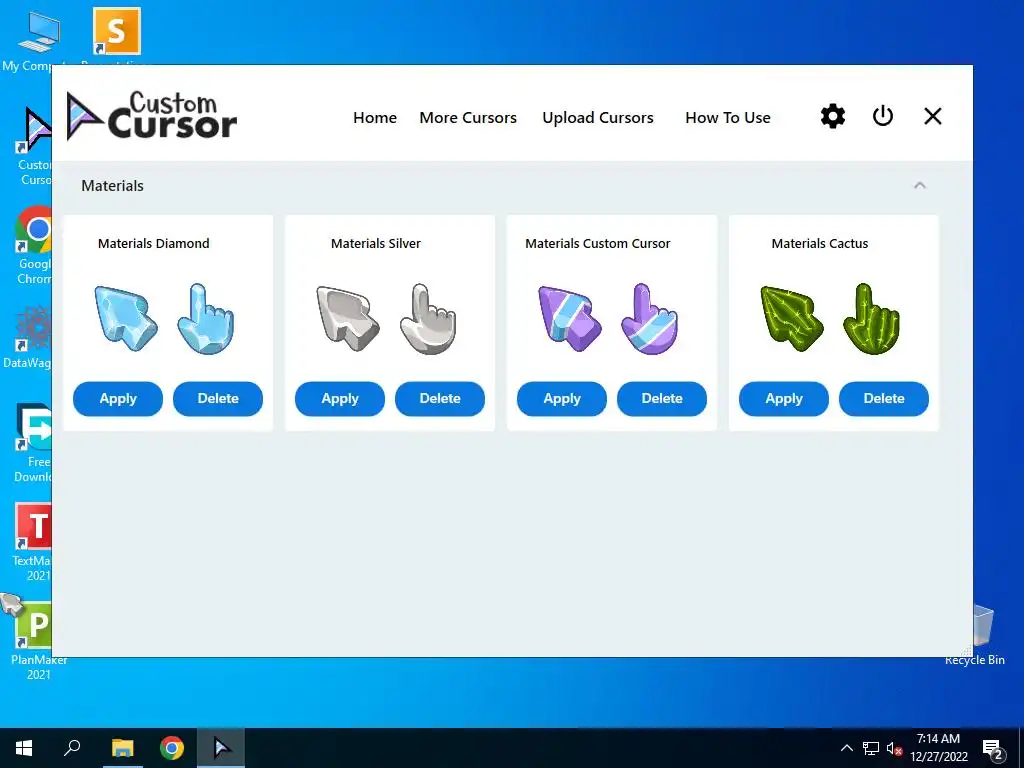Screen dimensions: 1024x768
Task: Click the Custom Cursor taskbar icon
Action: point(221,748)
